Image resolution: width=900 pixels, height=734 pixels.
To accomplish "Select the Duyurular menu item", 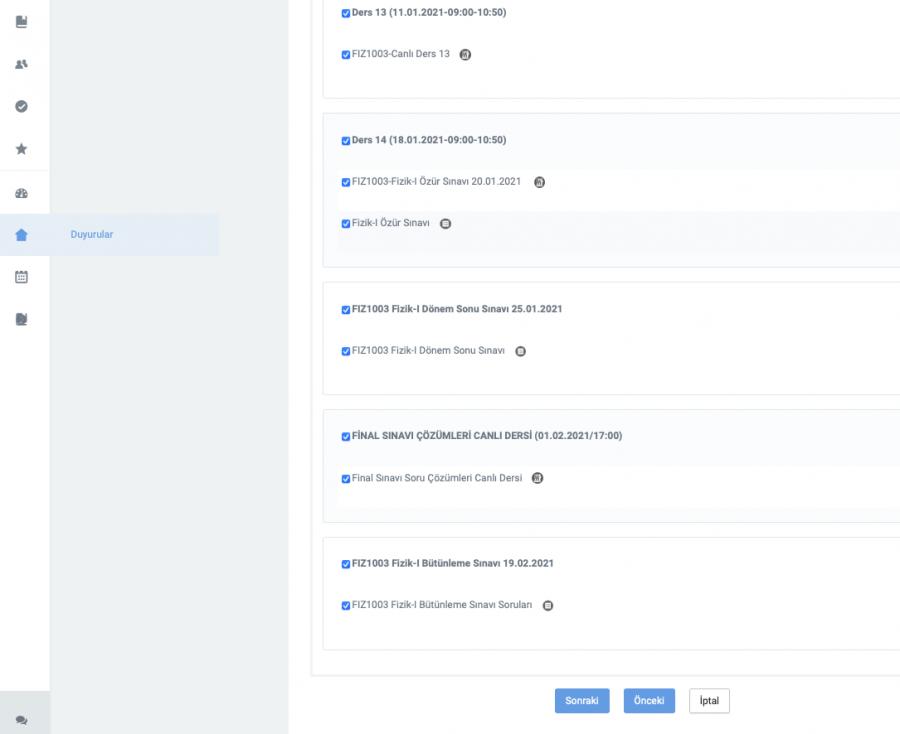I will (x=91, y=235).
